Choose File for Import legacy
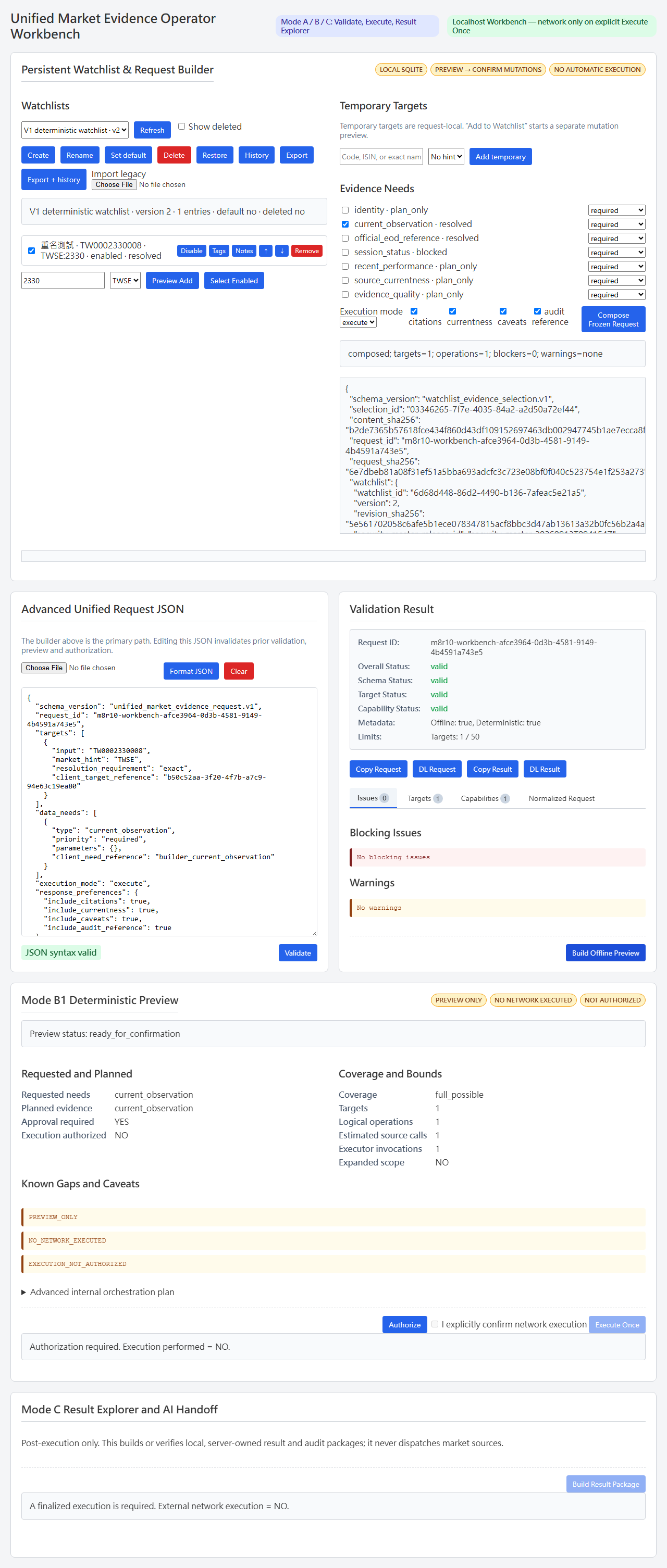Image resolution: width=667 pixels, height=1568 pixels. [x=114, y=184]
